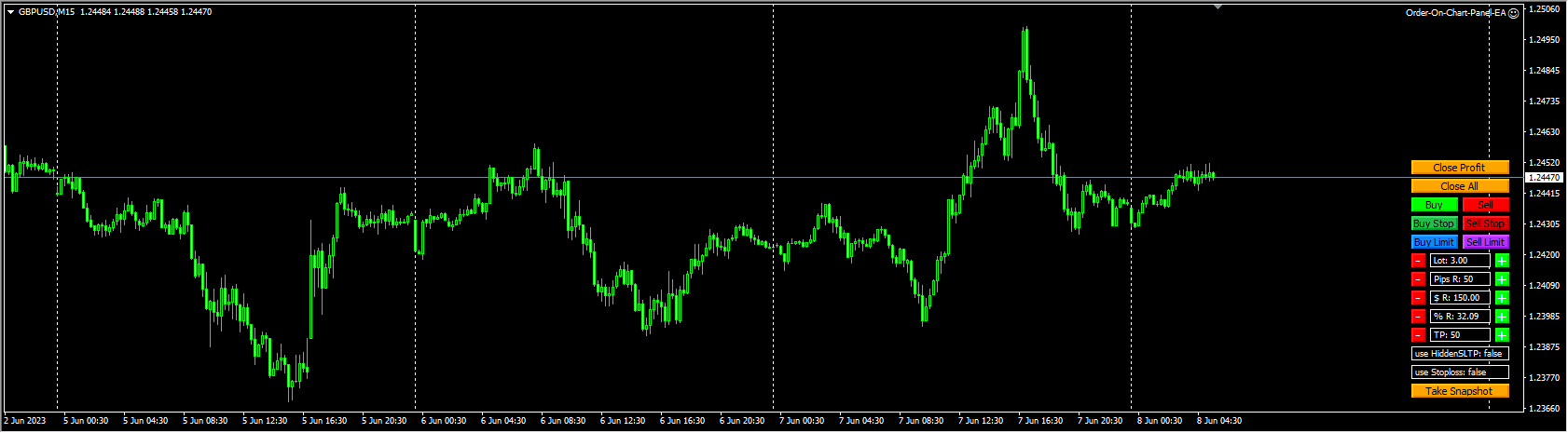The height and width of the screenshot is (433, 1568).
Task: Click the 5 Jun 12:30 time label
Action: (265, 421)
